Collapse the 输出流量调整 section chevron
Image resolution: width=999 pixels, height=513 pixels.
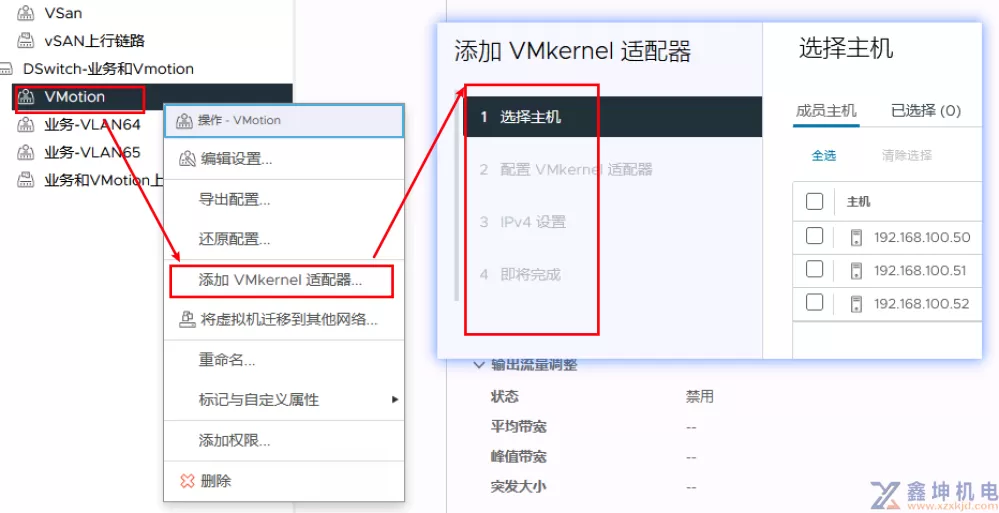coord(478,365)
